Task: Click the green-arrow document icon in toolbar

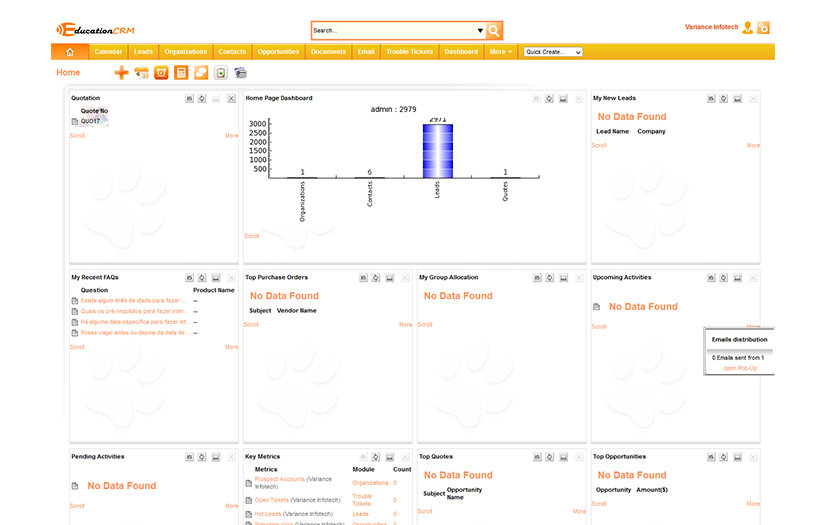Action: [221, 73]
